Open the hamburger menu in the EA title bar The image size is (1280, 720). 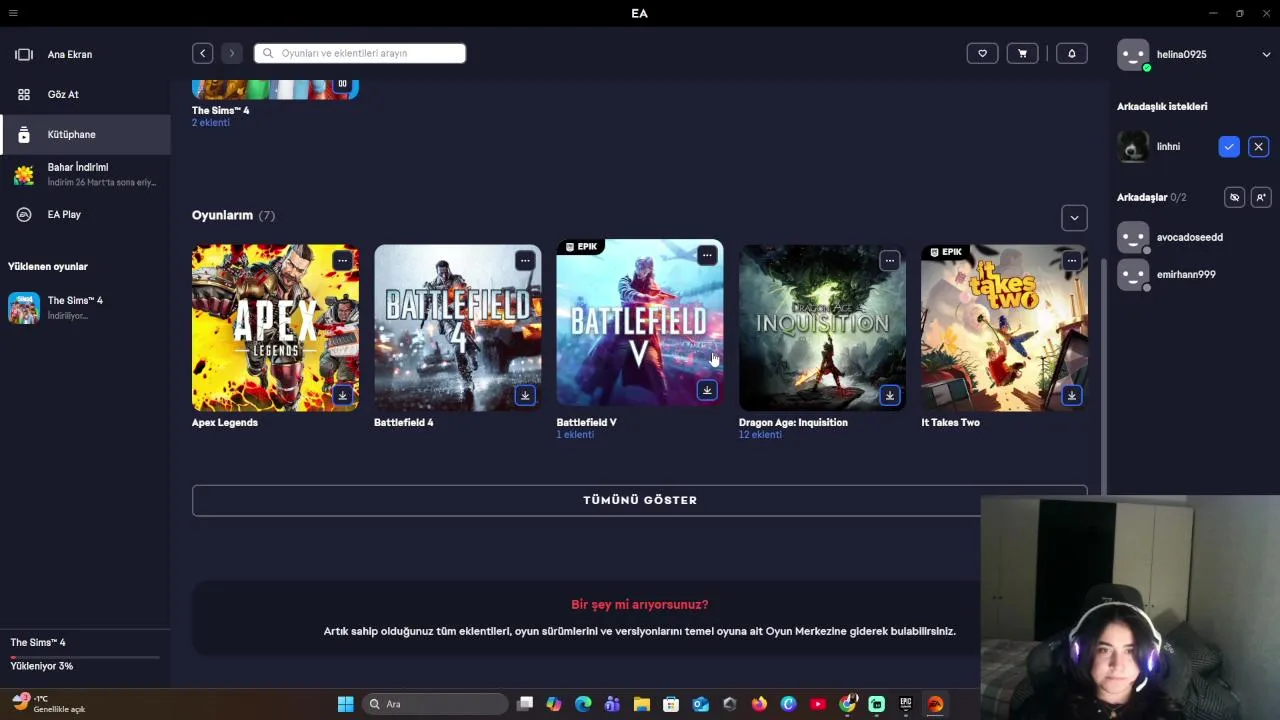13,13
